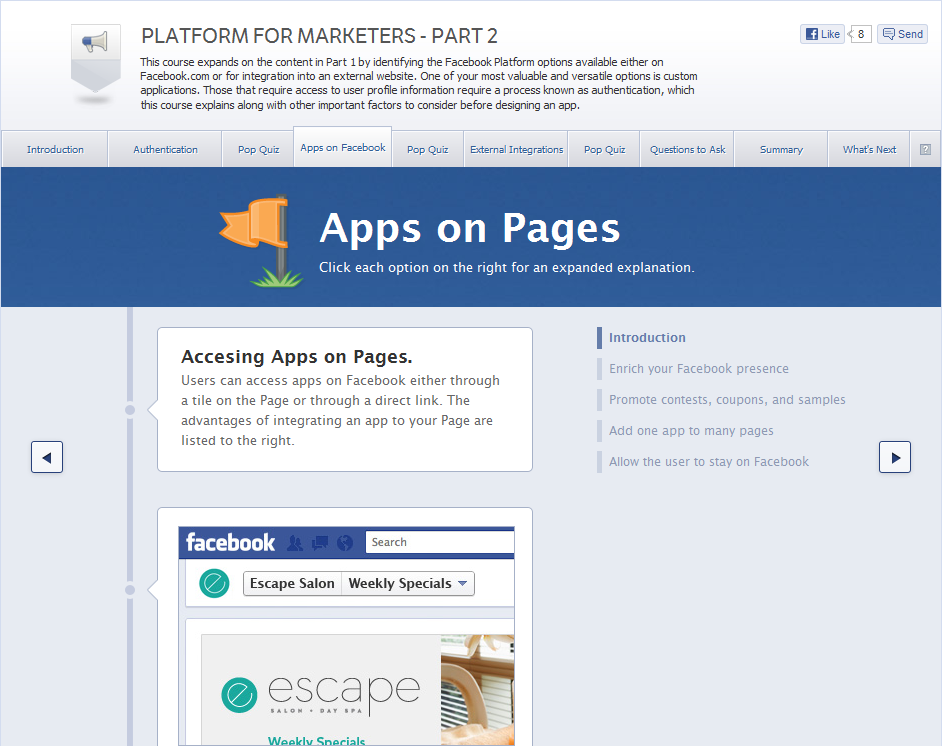Select the Introduction option in the side list
The height and width of the screenshot is (746, 942).
[647, 338]
